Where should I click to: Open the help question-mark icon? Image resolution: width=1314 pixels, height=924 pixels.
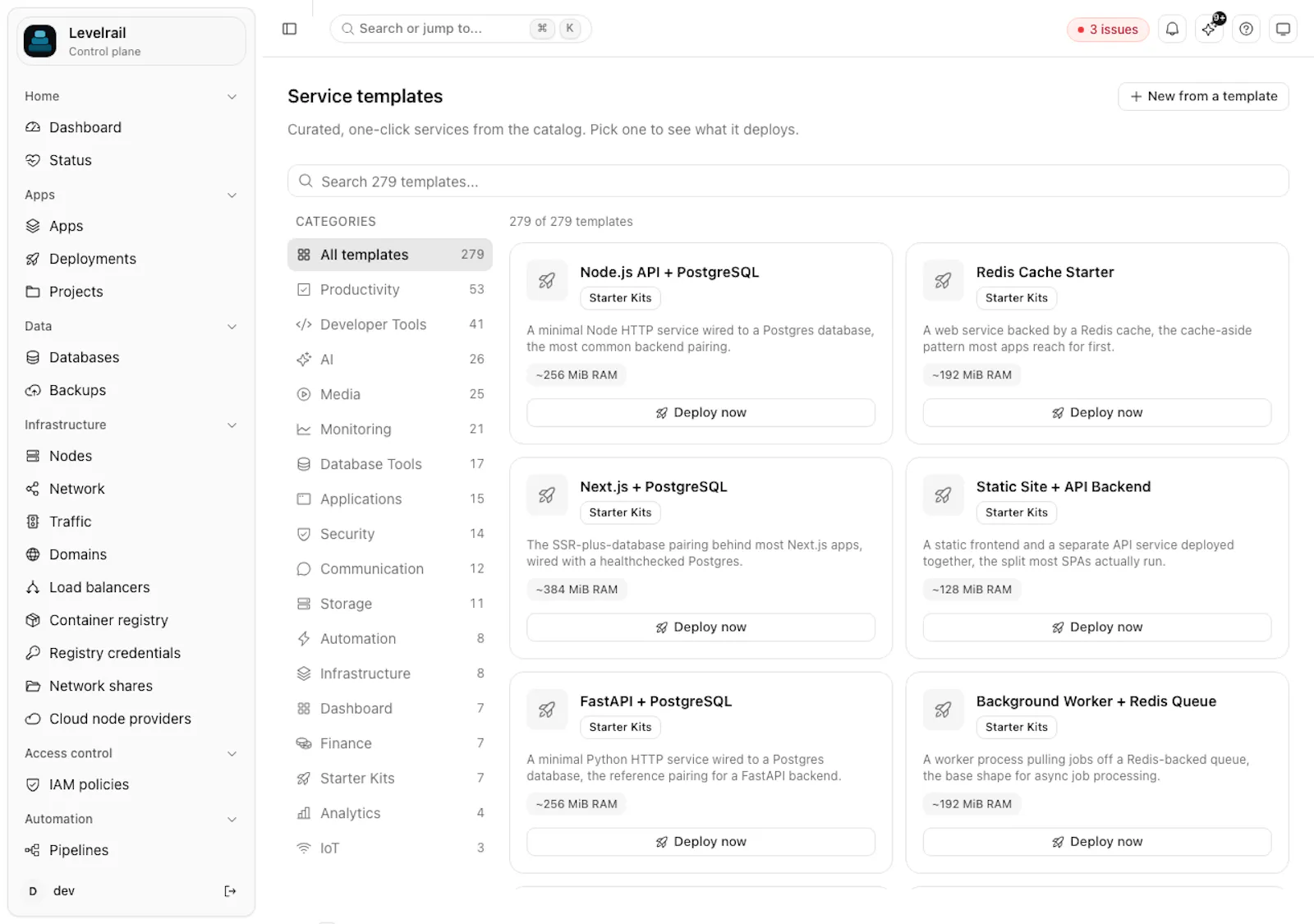[x=1246, y=29]
